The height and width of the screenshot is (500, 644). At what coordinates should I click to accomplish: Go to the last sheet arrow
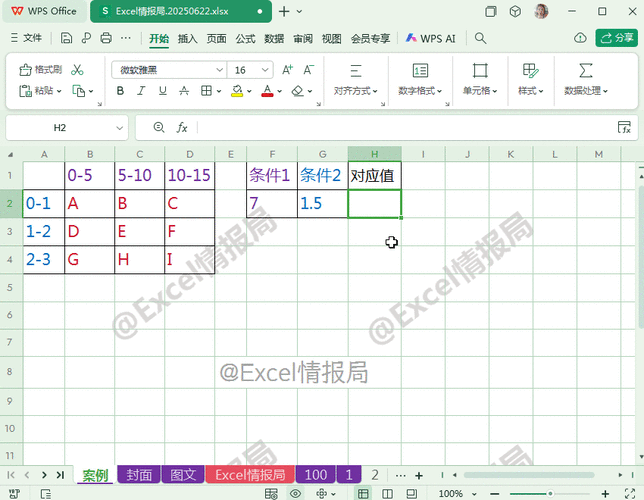[60, 475]
